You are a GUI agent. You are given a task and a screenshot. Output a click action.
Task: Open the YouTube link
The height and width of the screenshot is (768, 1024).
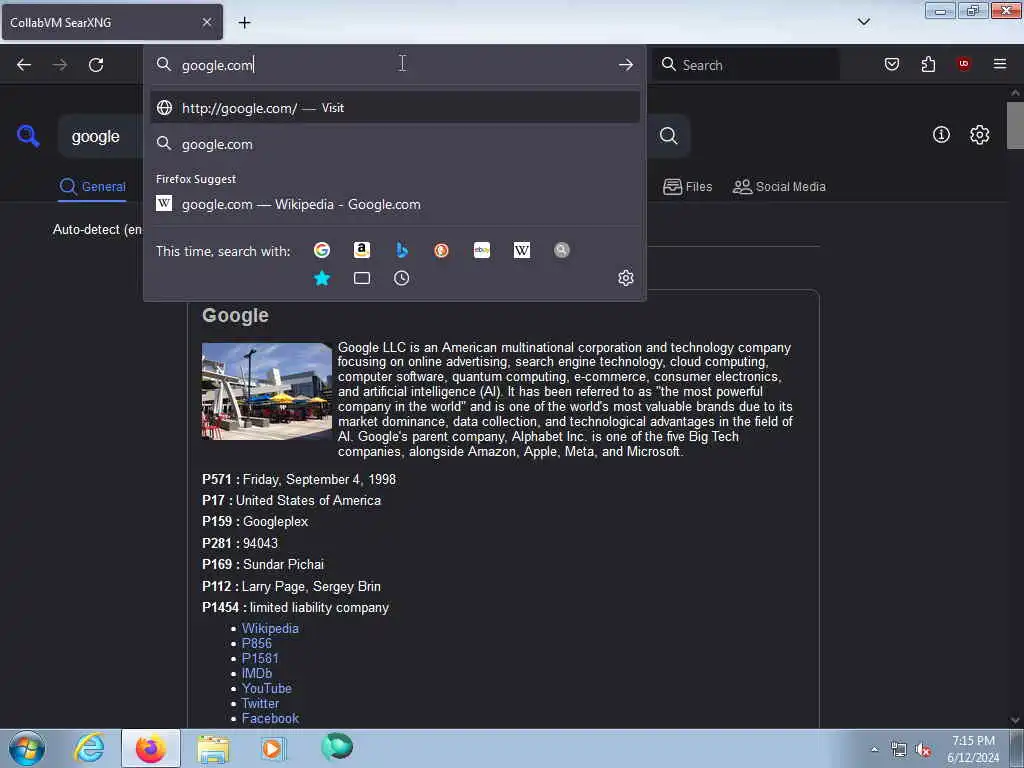(266, 688)
